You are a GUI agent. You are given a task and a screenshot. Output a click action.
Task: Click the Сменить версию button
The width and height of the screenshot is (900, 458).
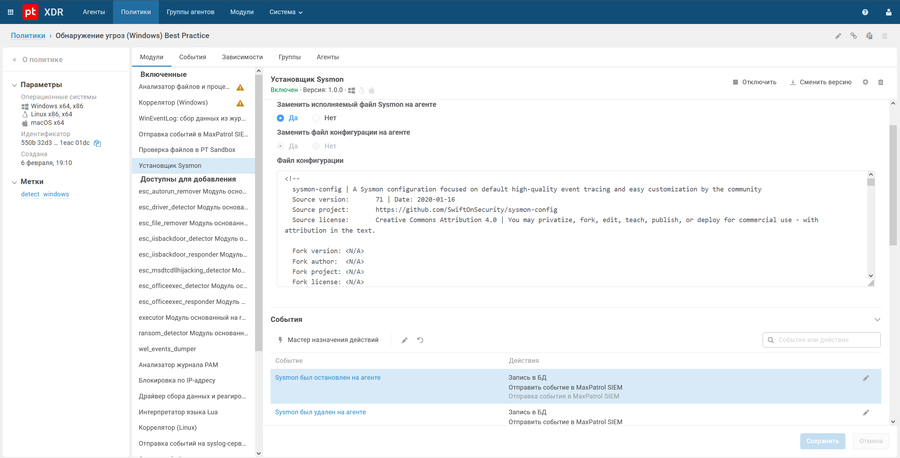point(820,82)
